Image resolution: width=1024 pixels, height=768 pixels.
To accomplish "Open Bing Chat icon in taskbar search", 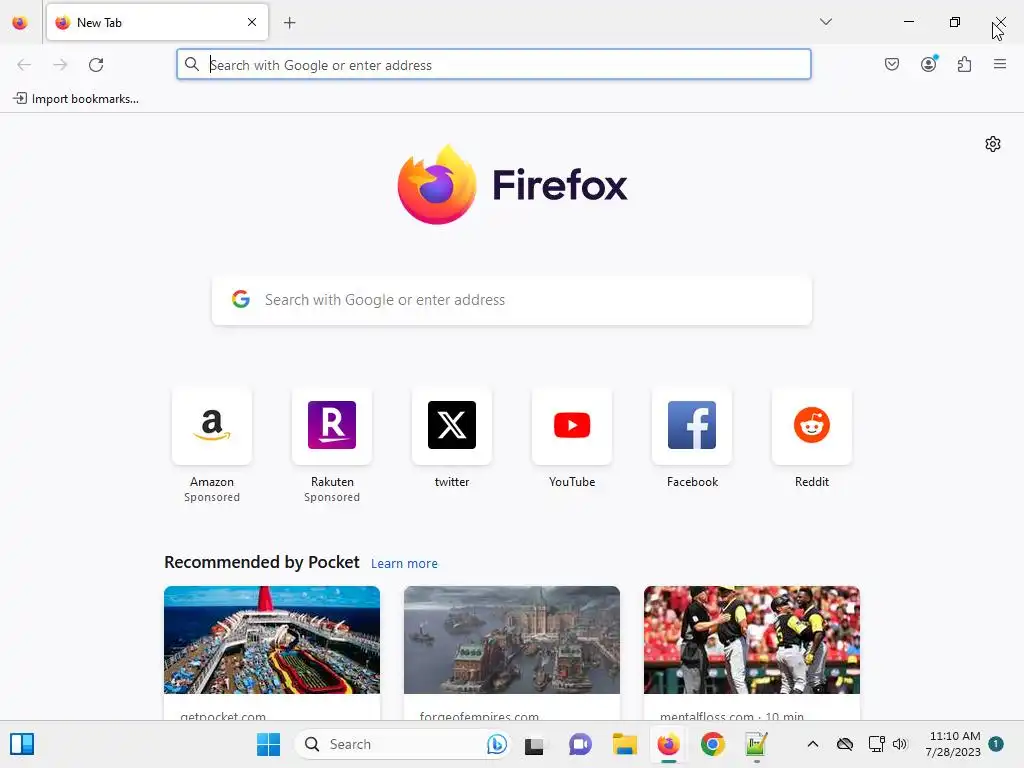I will pyautogui.click(x=496, y=744).
